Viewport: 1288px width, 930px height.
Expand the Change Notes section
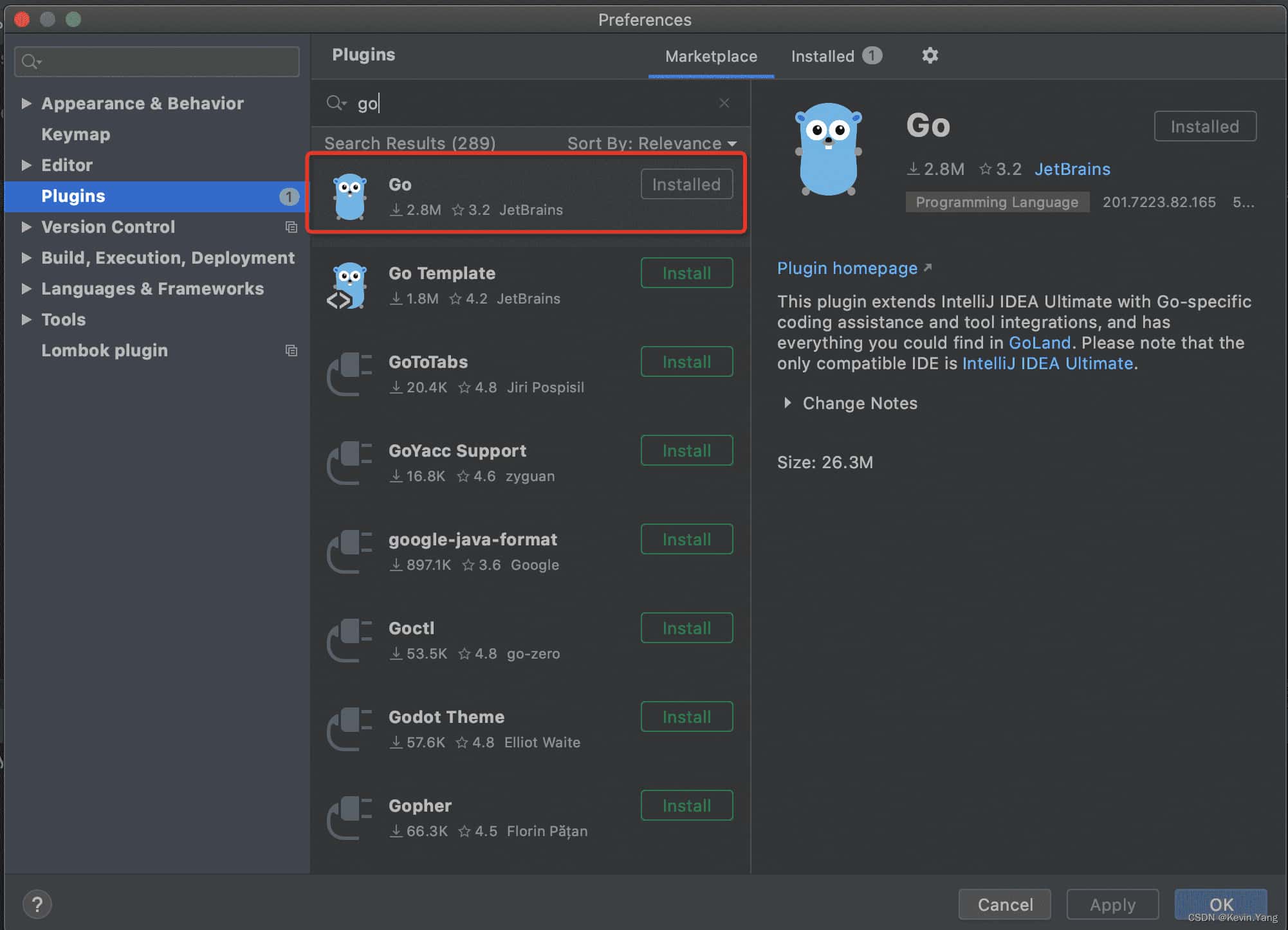tap(787, 403)
